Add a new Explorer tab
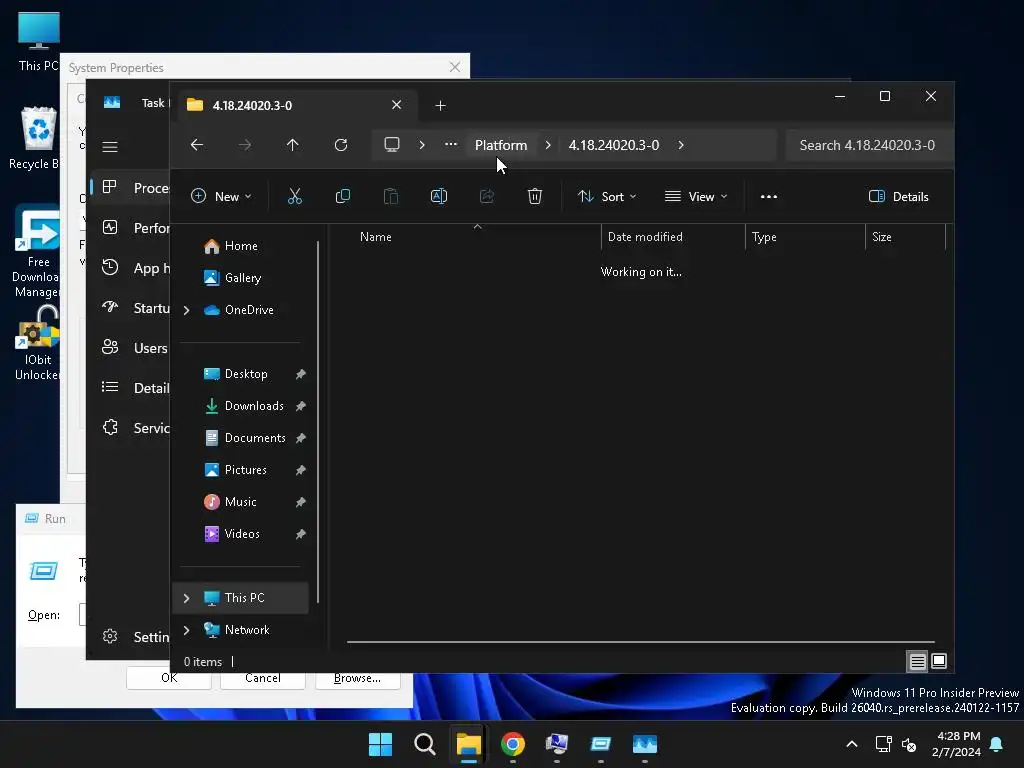 pos(440,105)
